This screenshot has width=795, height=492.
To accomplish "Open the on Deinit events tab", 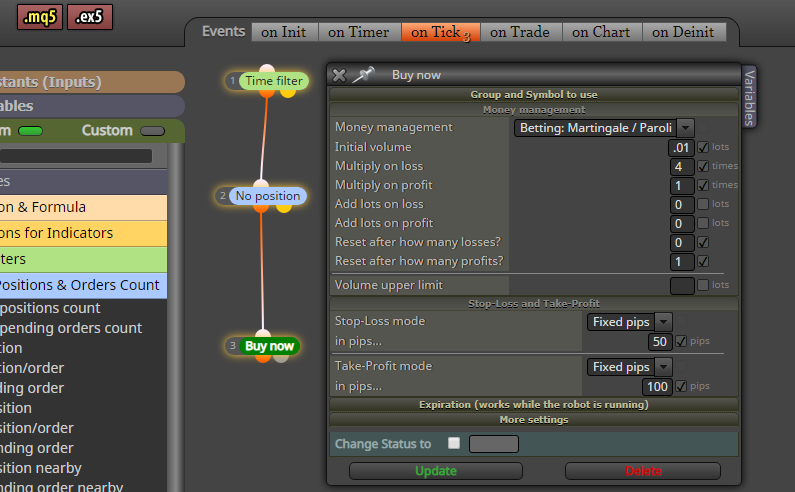I will [683, 32].
